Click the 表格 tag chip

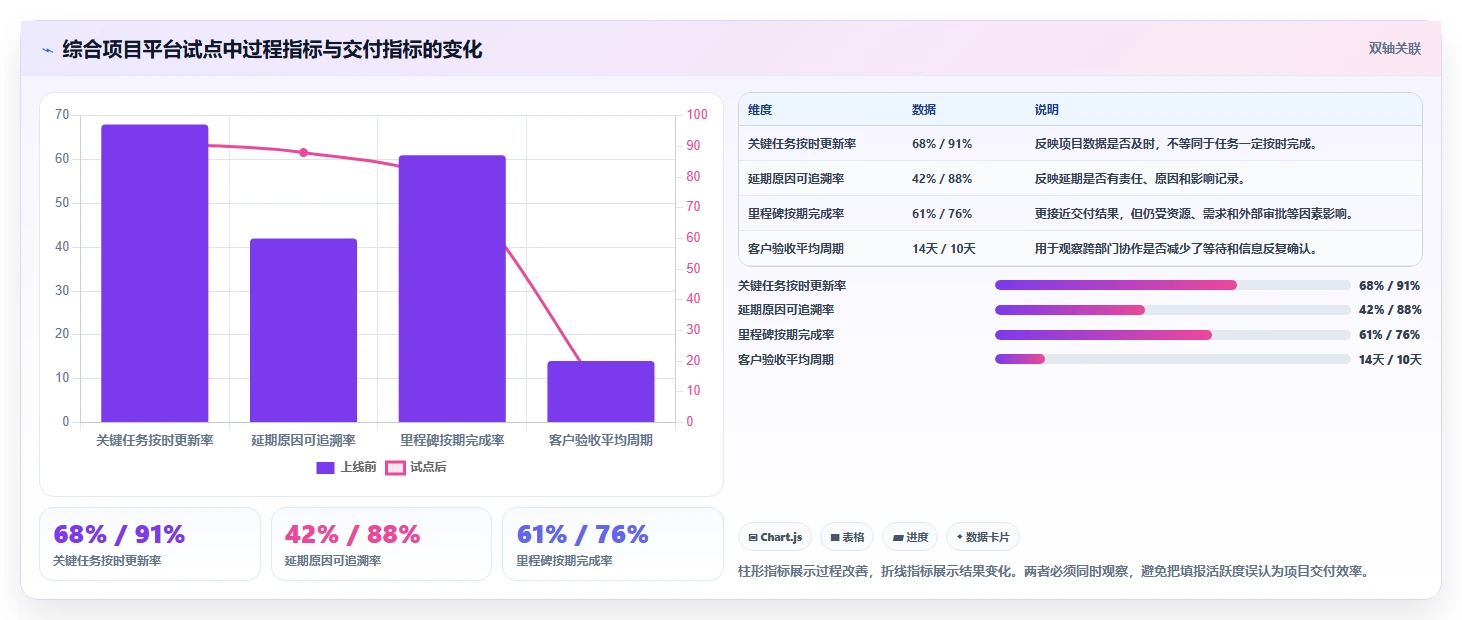tap(847, 537)
